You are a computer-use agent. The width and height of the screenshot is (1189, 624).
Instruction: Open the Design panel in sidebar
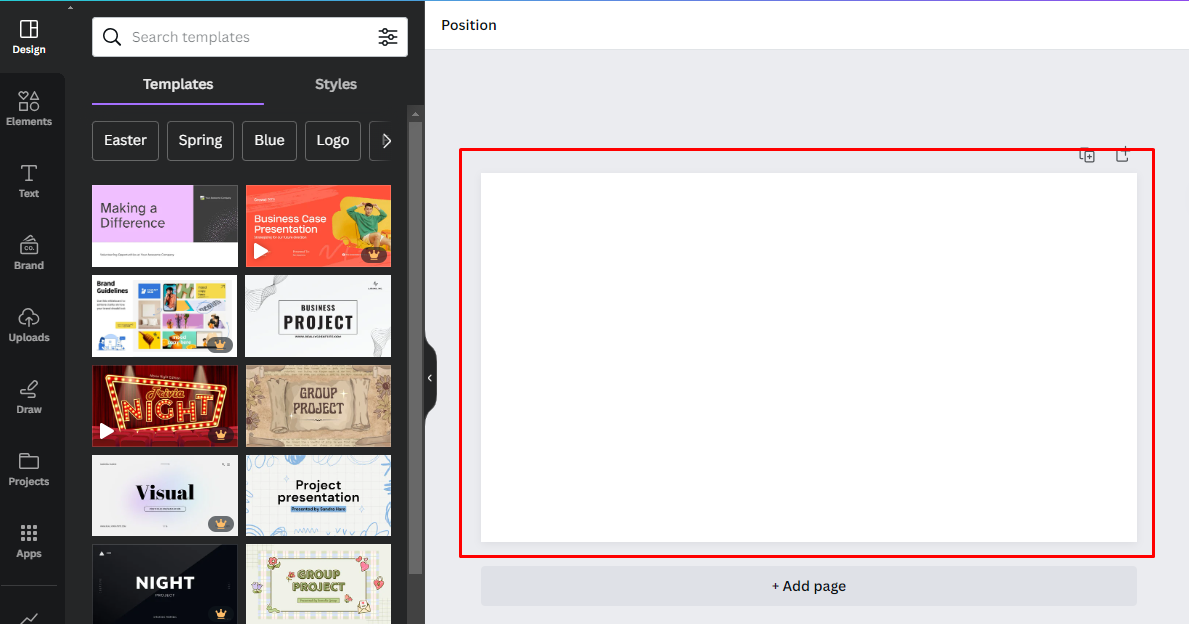pyautogui.click(x=29, y=37)
